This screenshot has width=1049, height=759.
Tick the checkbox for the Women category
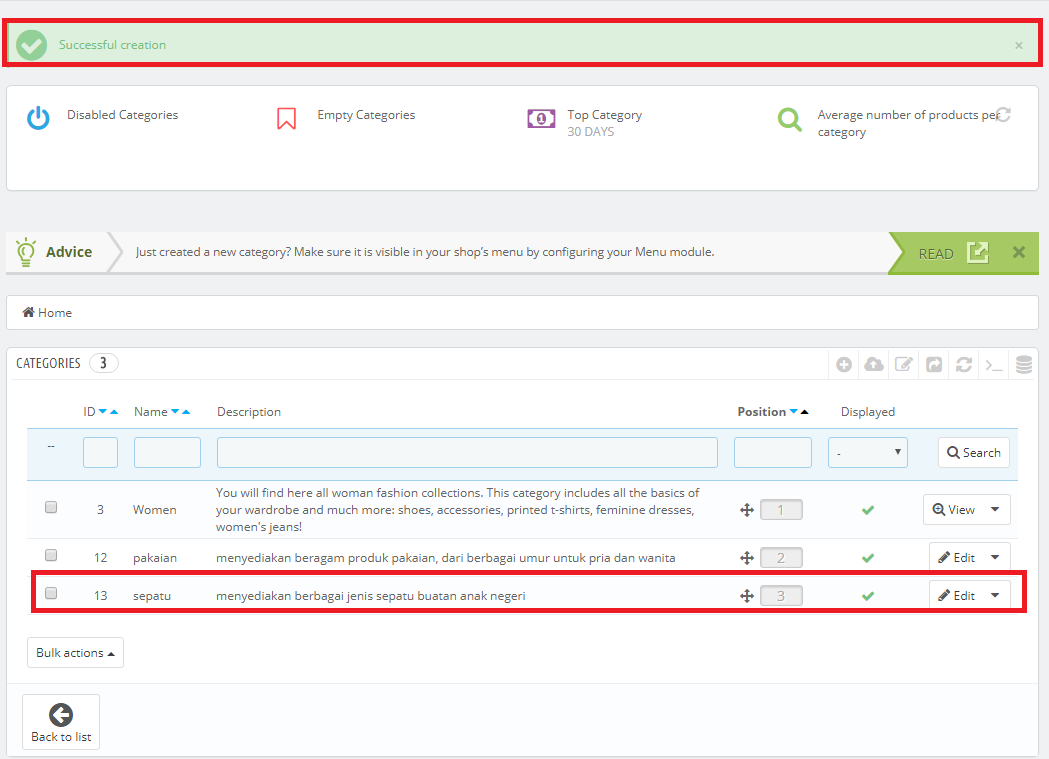[51, 508]
